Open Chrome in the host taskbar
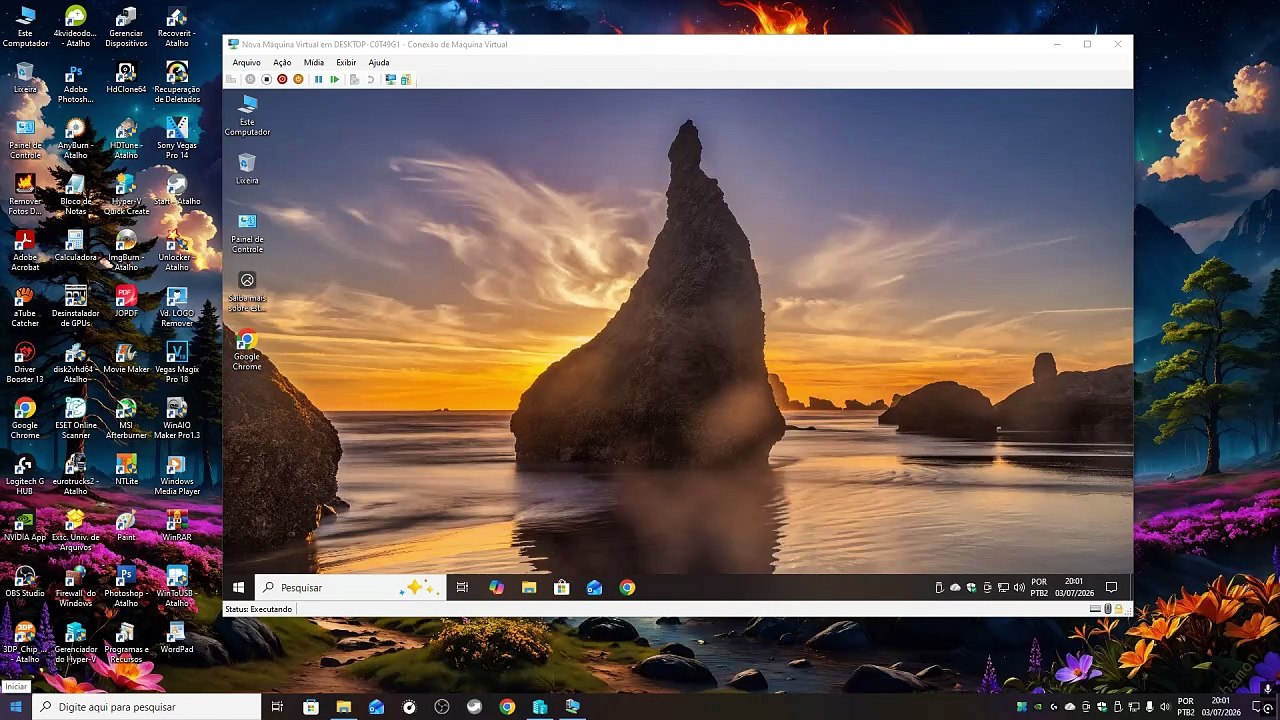The height and width of the screenshot is (720, 1280). 507,707
